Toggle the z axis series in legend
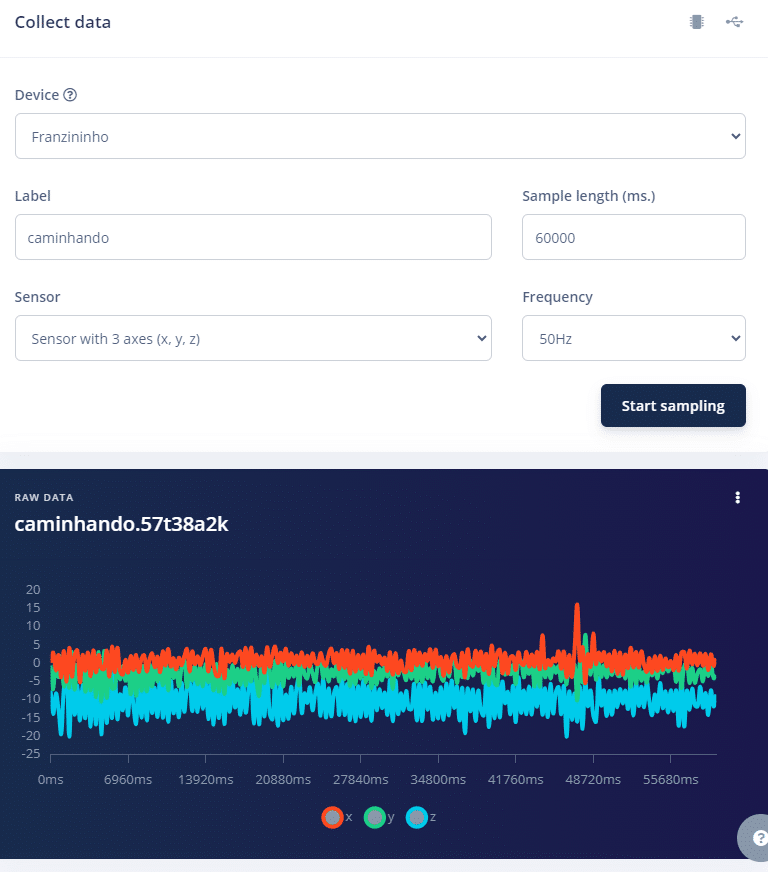The height and width of the screenshot is (872, 768). pyautogui.click(x=417, y=817)
